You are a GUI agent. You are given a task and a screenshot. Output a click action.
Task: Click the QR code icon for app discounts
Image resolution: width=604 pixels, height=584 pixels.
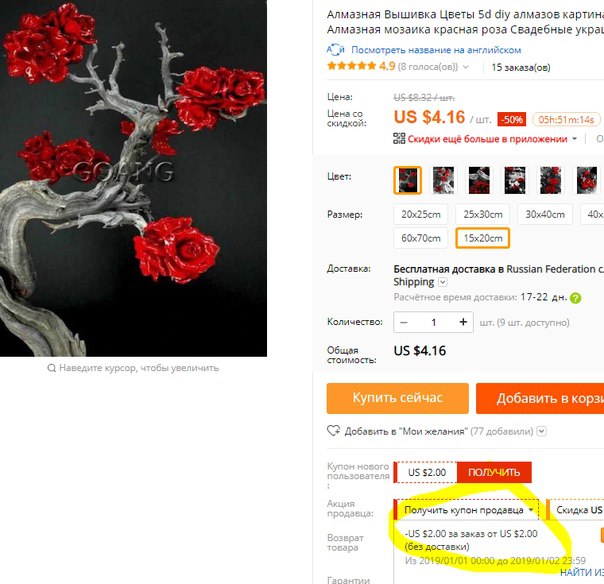[x=399, y=138]
